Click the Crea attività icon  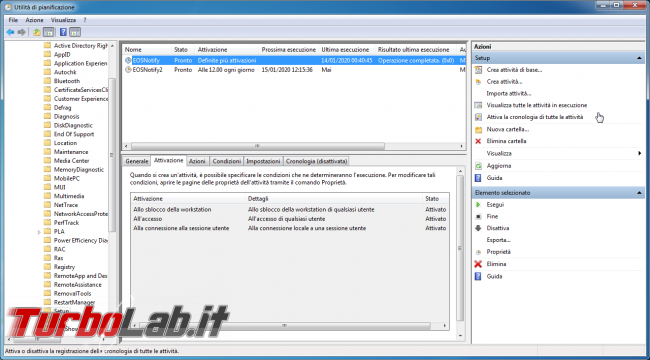pyautogui.click(x=478, y=82)
